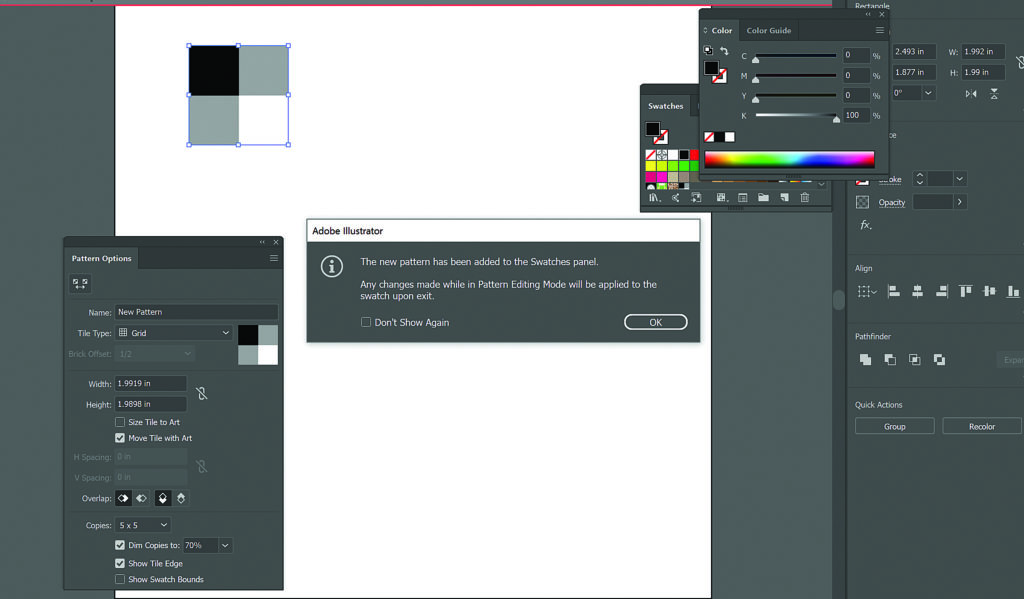The width and height of the screenshot is (1024, 599).
Task: Open the Tile Type dropdown
Action: [x=174, y=333]
